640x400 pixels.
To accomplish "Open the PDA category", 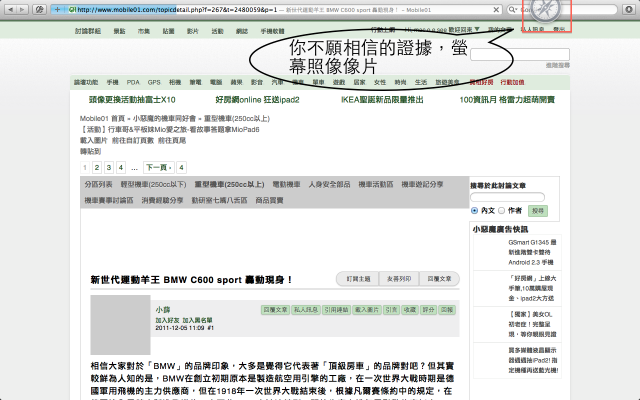I will click(x=133, y=82).
